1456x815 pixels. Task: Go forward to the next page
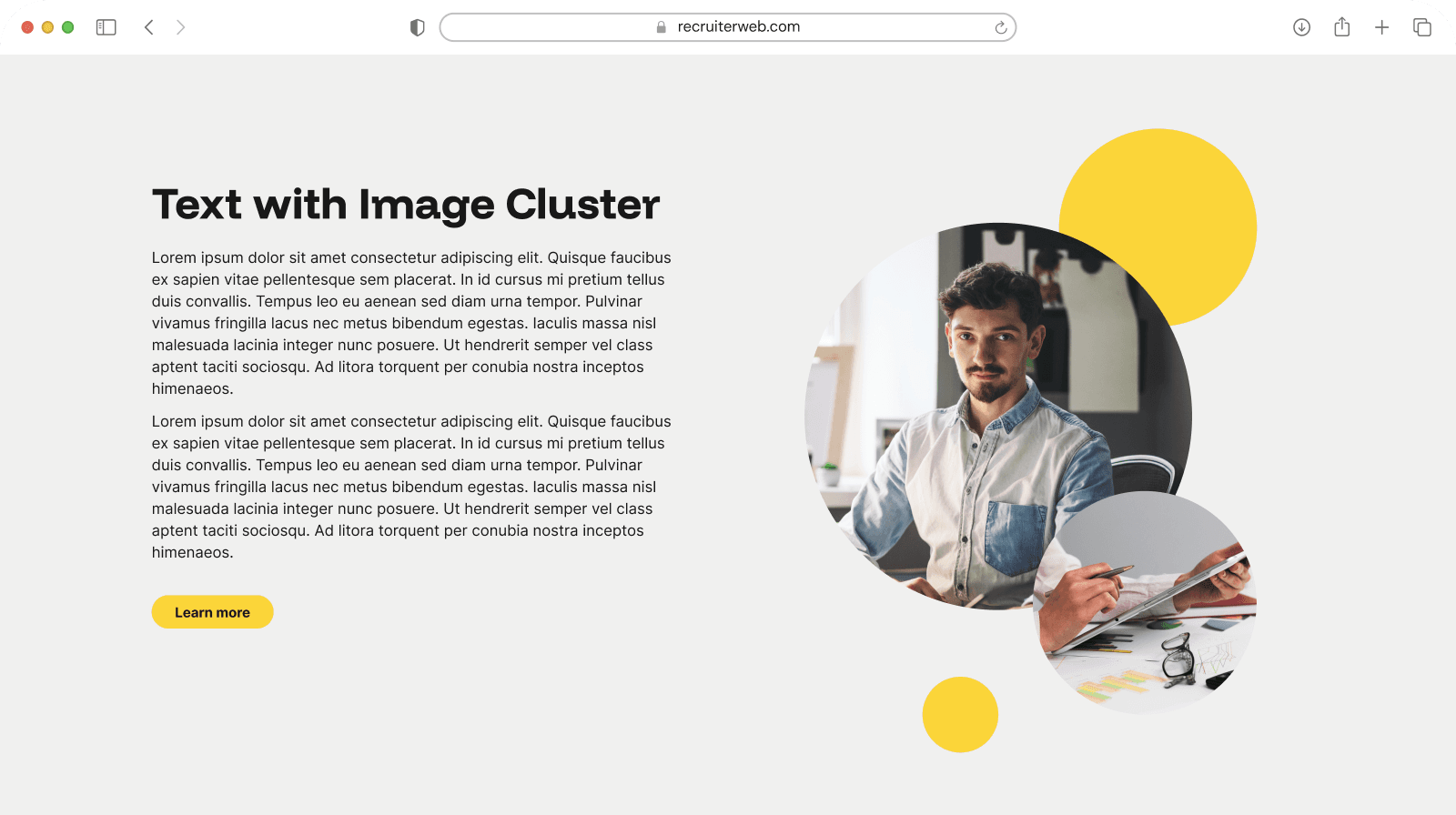coord(180,27)
